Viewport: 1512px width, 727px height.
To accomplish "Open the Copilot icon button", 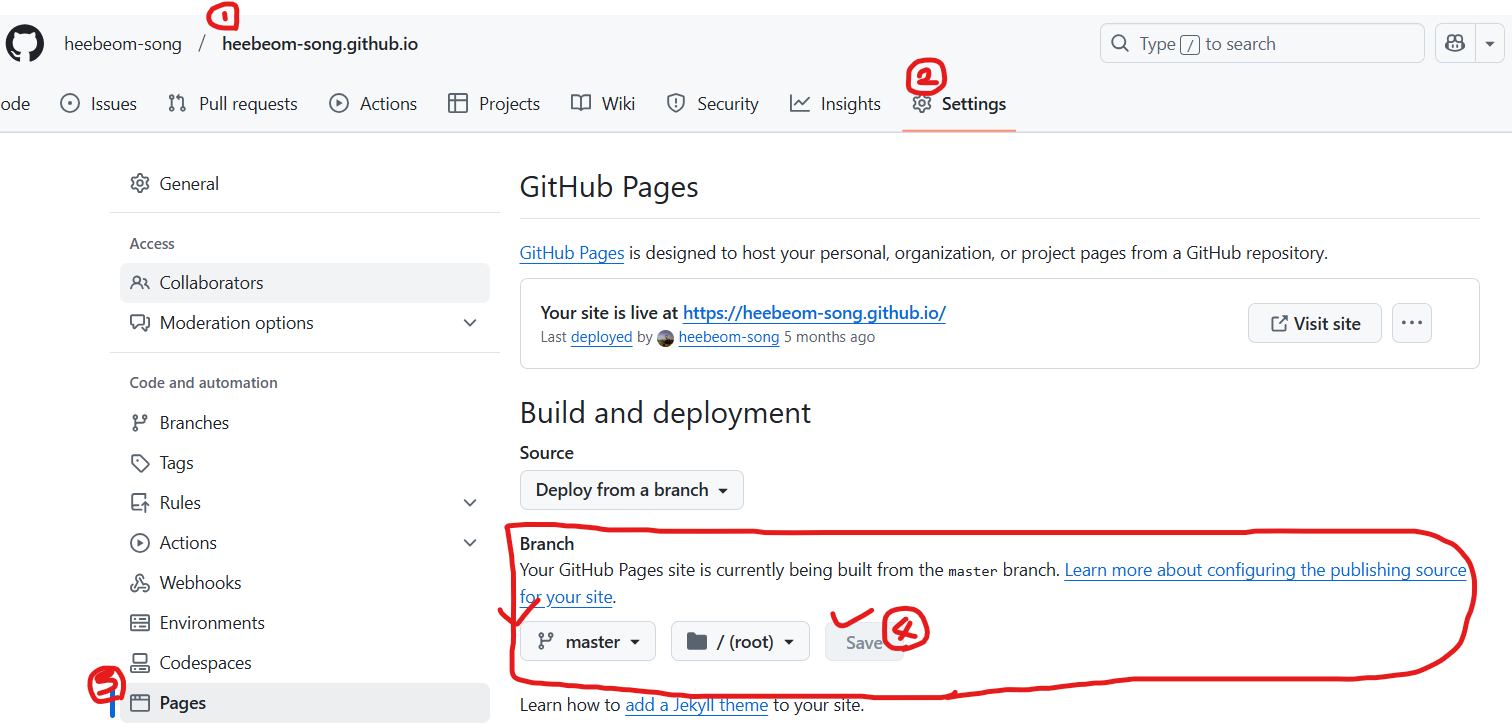I will coord(1455,44).
